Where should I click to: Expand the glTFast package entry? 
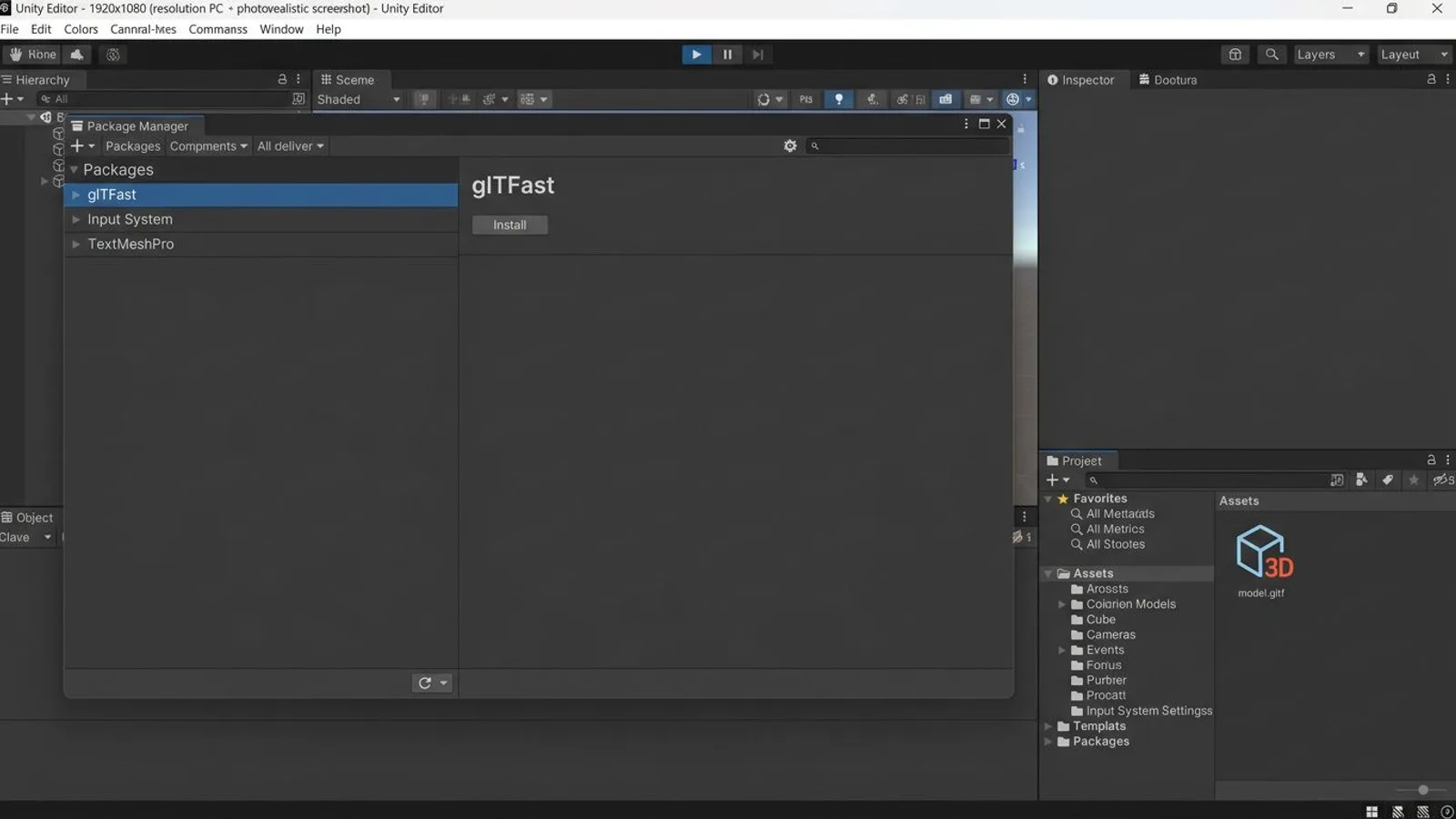76,195
